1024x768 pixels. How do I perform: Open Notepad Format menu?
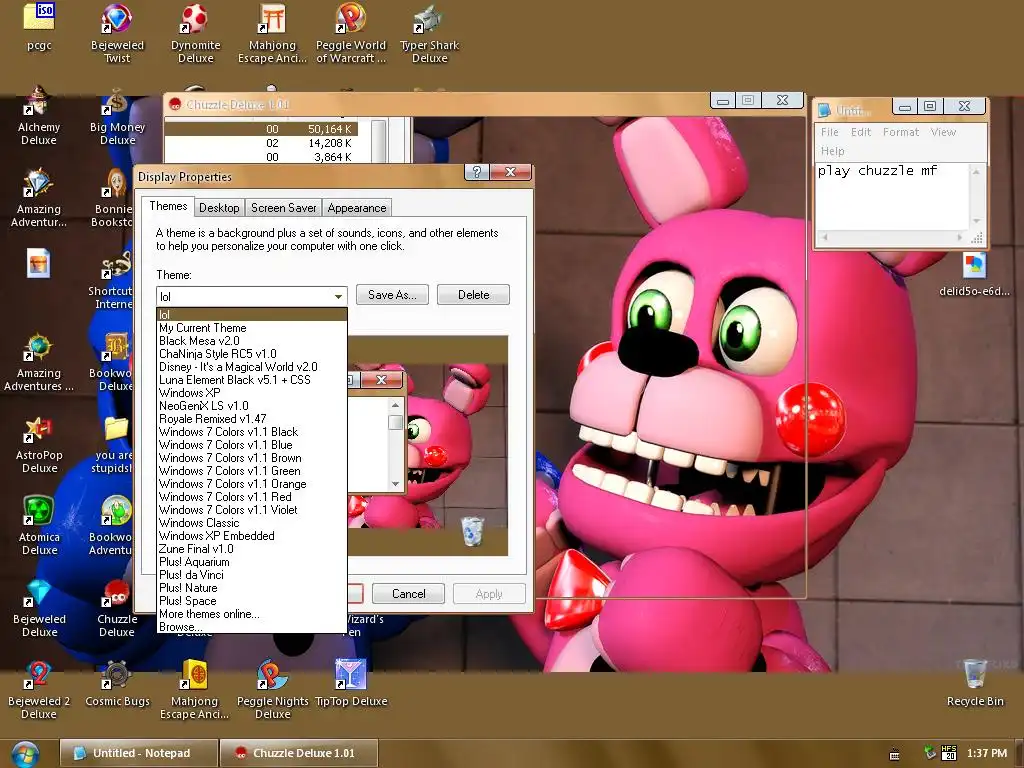(901, 132)
